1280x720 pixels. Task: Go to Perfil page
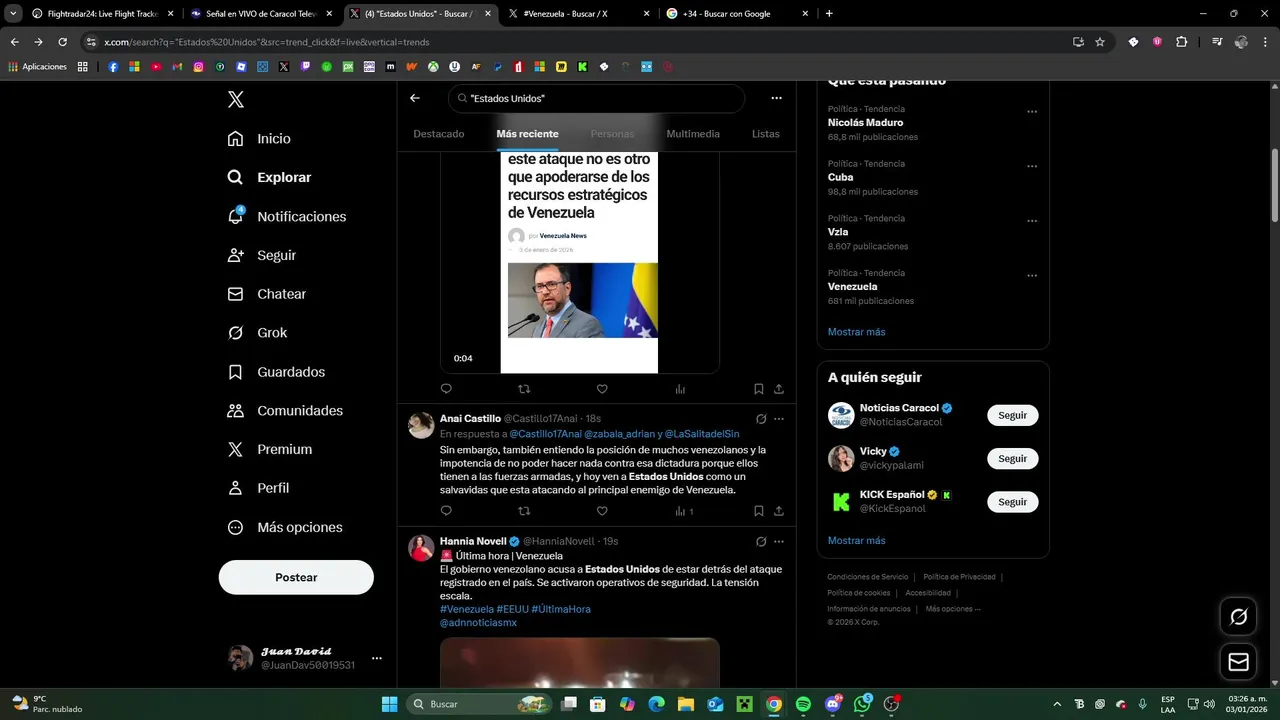tap(258, 488)
